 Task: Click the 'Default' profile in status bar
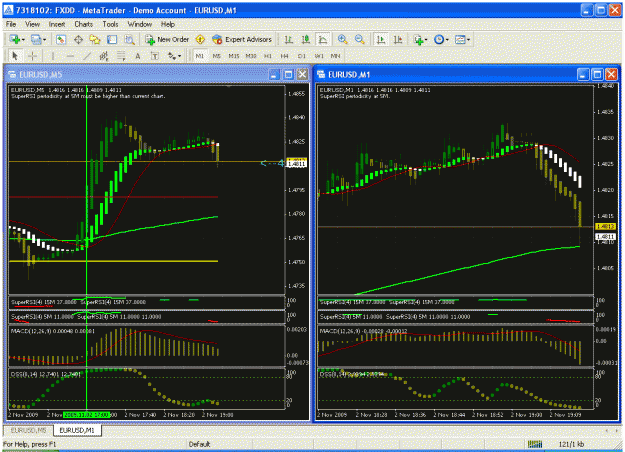pos(199,444)
